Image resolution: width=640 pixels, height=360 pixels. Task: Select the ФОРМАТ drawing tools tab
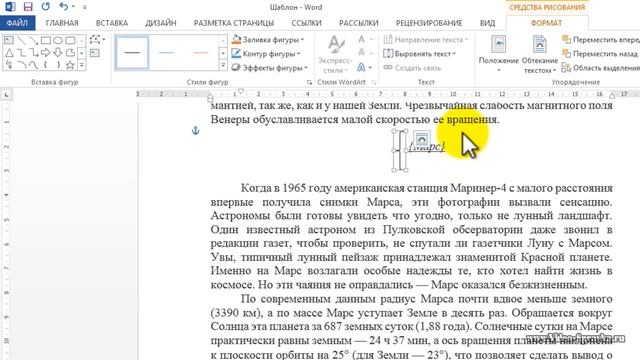[x=546, y=23]
